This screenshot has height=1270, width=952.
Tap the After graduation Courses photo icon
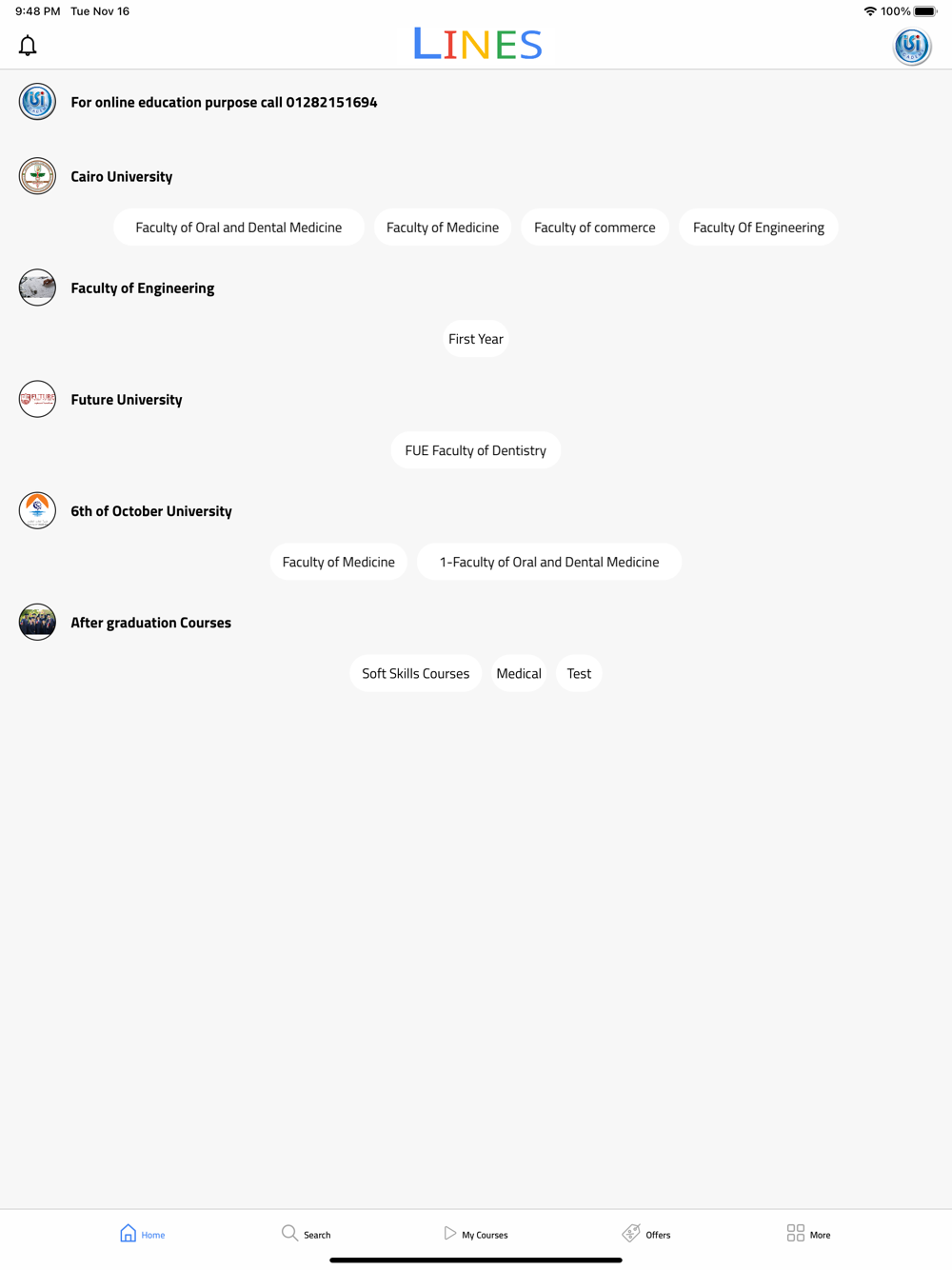pos(37,622)
